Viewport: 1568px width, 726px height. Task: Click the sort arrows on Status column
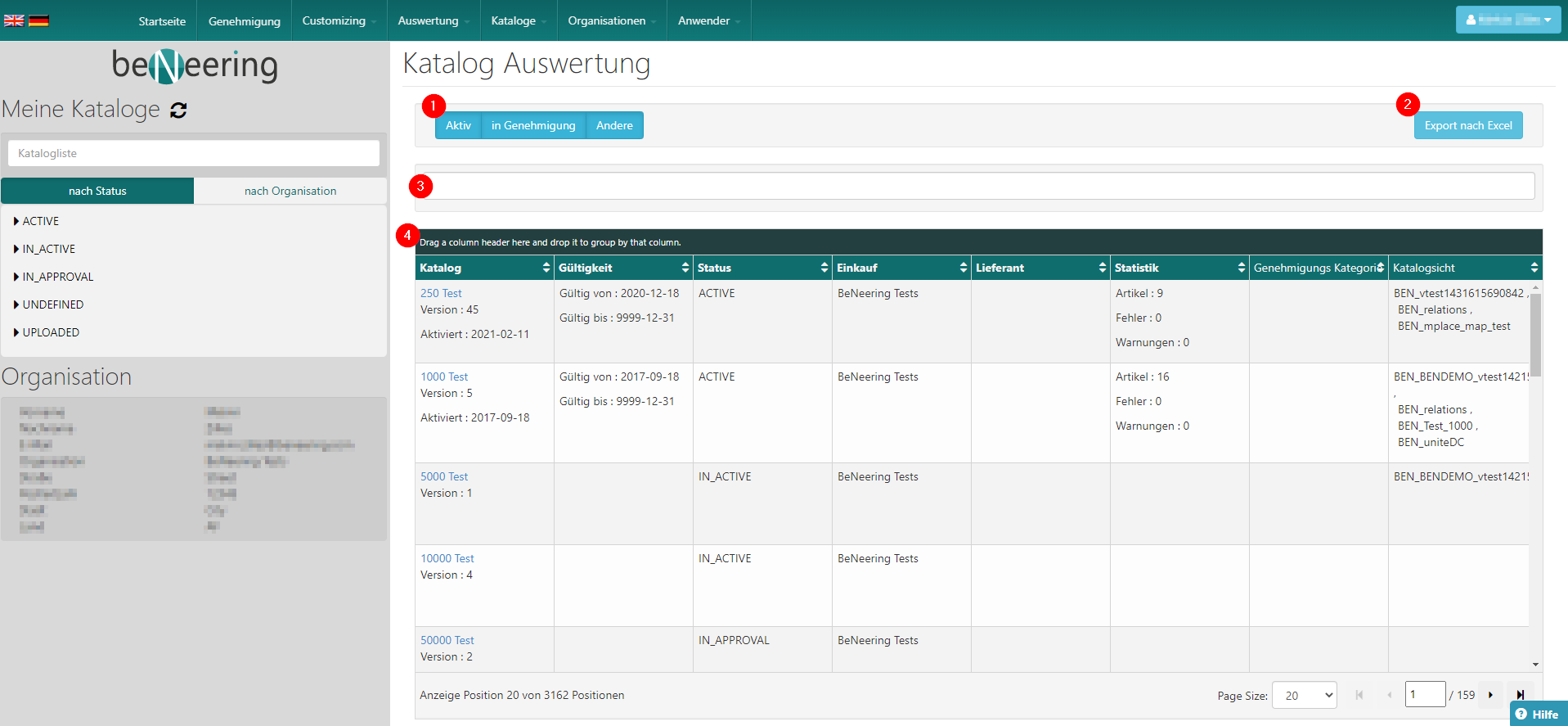click(824, 268)
